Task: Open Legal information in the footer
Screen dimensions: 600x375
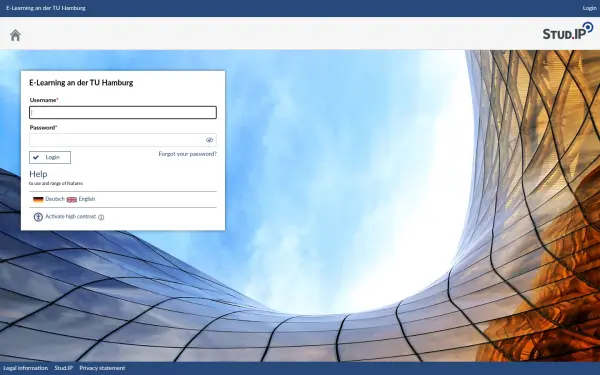Action: [x=26, y=368]
